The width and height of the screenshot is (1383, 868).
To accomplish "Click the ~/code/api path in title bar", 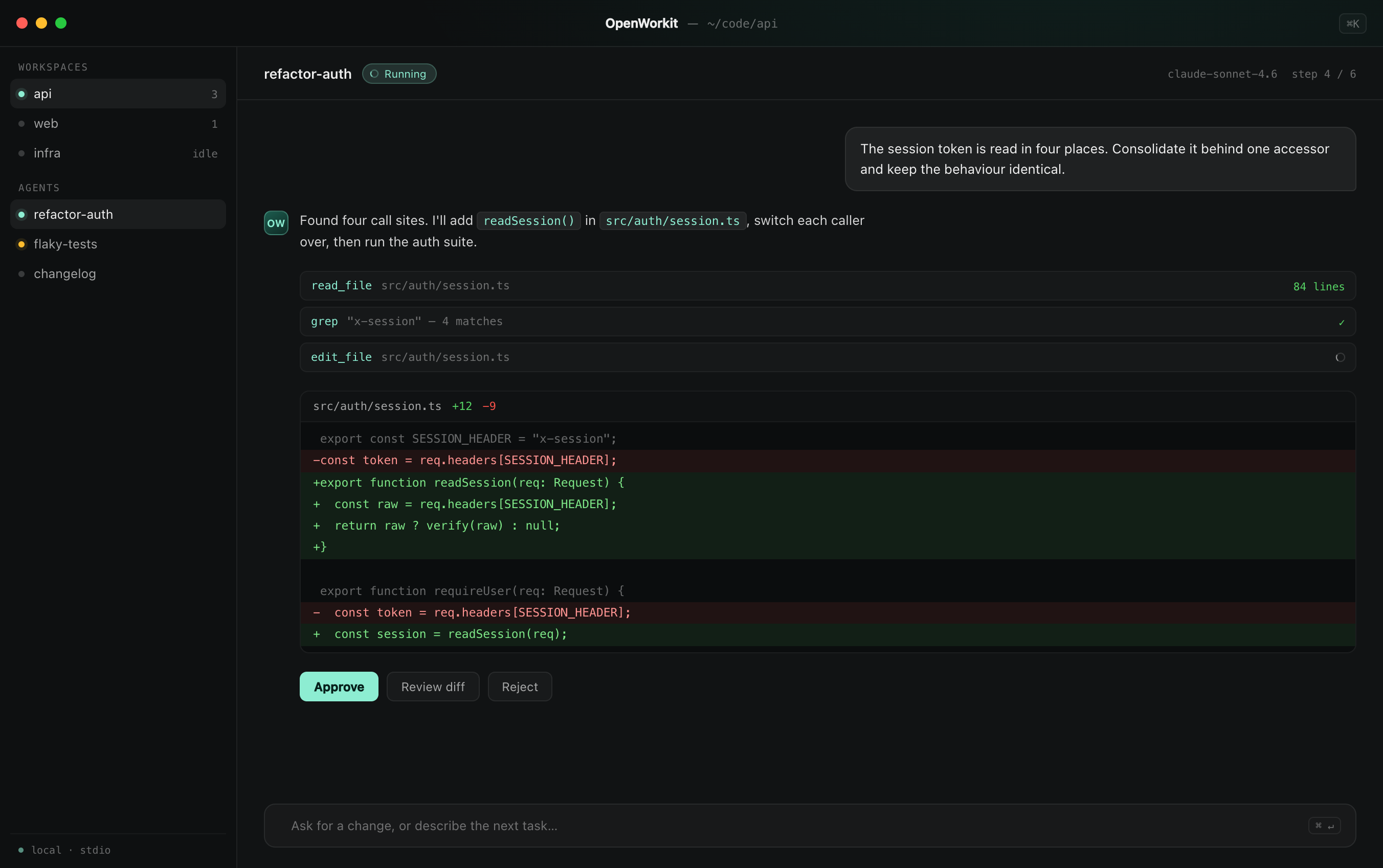I will (742, 24).
